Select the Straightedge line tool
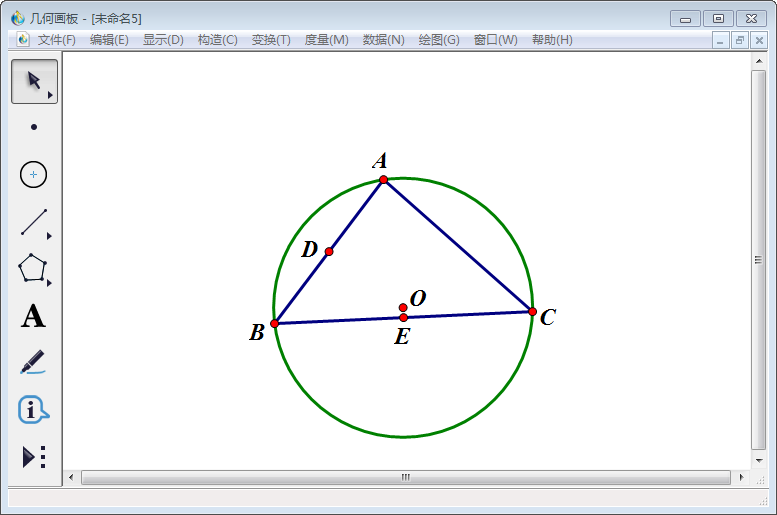Viewport: 777px width, 515px height. coord(34,222)
